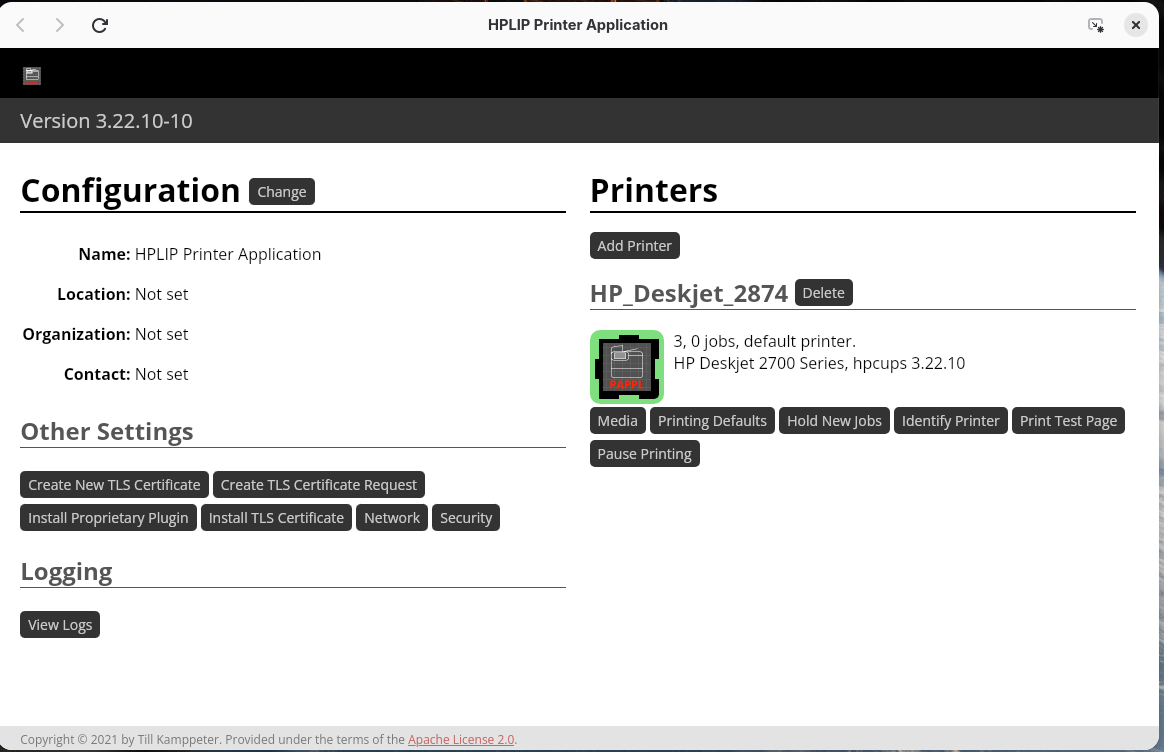This screenshot has height=752, width=1164.
Task: Open Printing Defaults
Action: point(712,421)
